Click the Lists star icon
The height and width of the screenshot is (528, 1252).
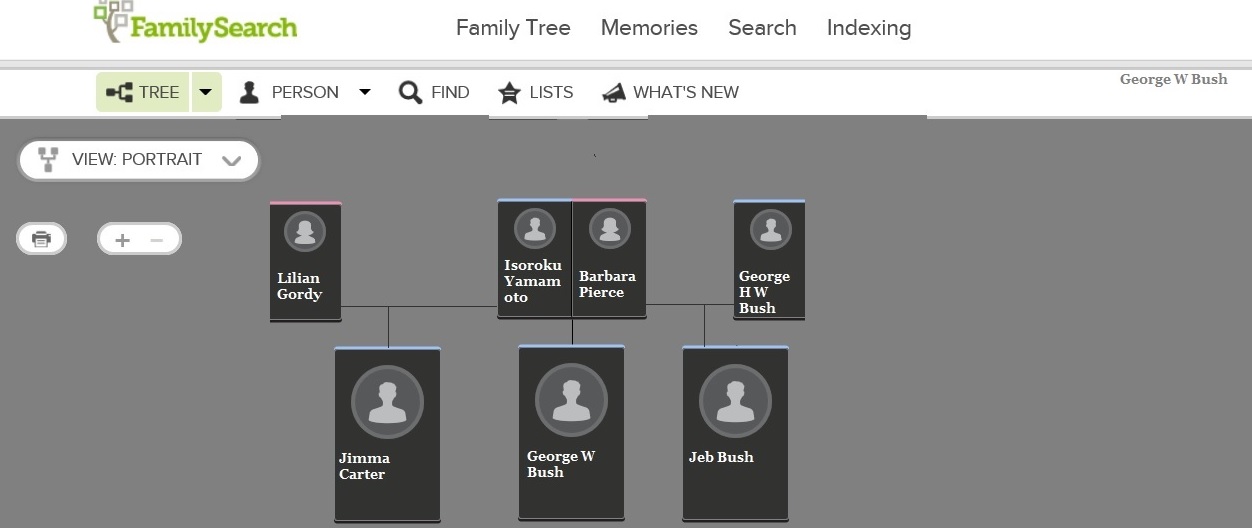click(510, 93)
